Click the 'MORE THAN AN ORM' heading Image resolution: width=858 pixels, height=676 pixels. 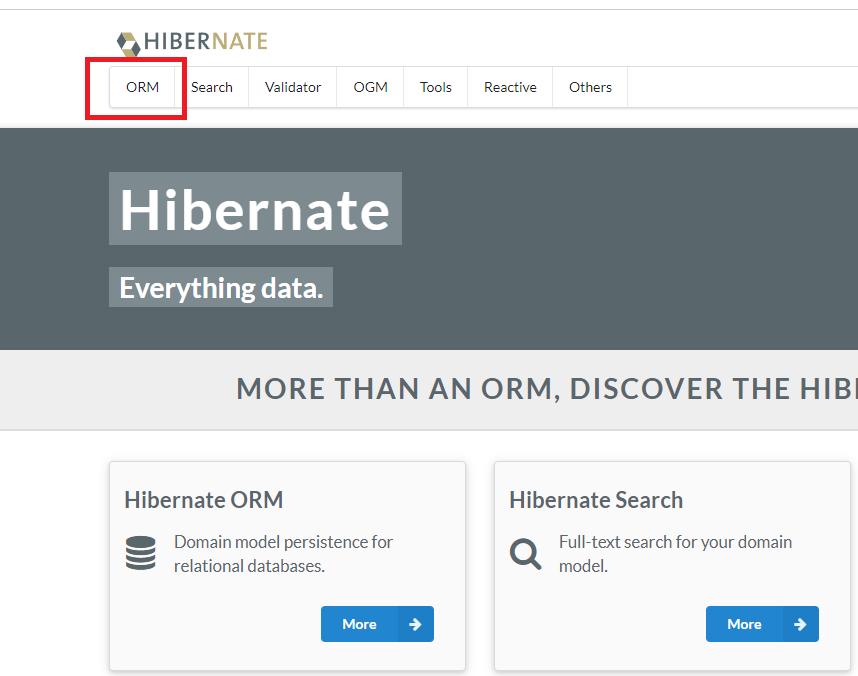[x=547, y=389]
